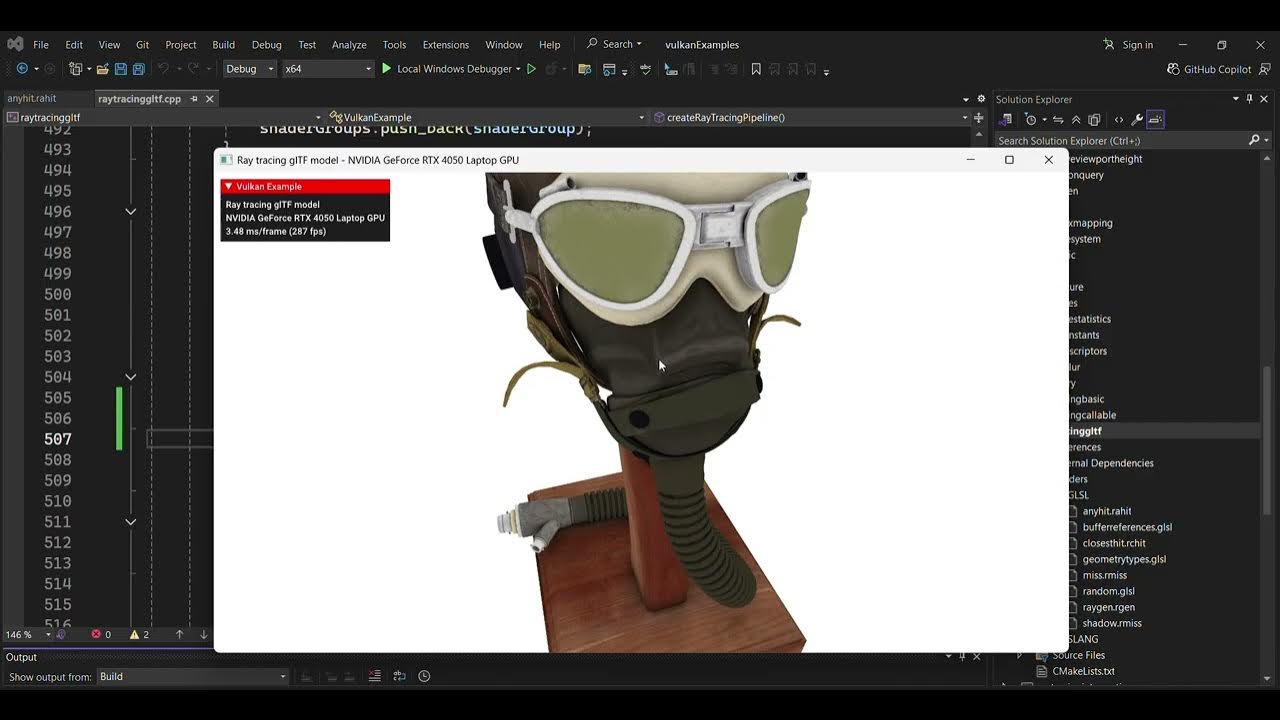Image resolution: width=1280 pixels, height=720 pixels.
Task: Start debugging with Local Windows Debugger play icon
Action: [387, 69]
